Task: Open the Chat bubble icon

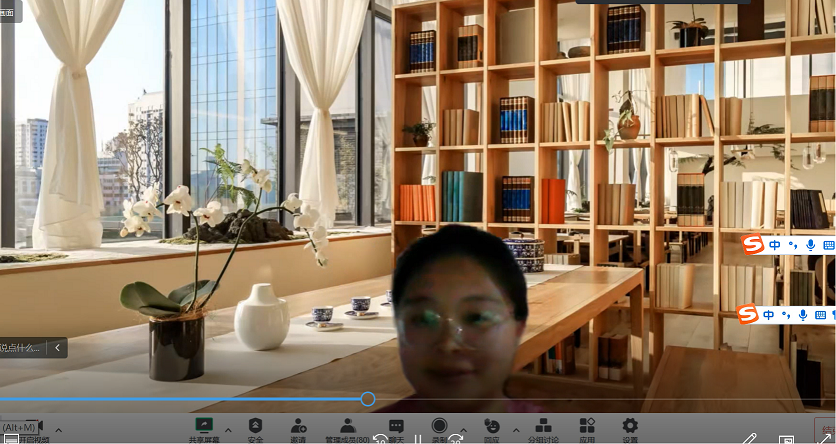Action: [x=396, y=426]
